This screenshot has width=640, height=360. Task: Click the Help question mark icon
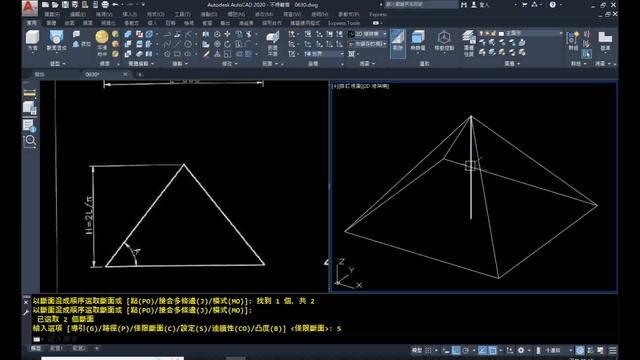point(553,5)
